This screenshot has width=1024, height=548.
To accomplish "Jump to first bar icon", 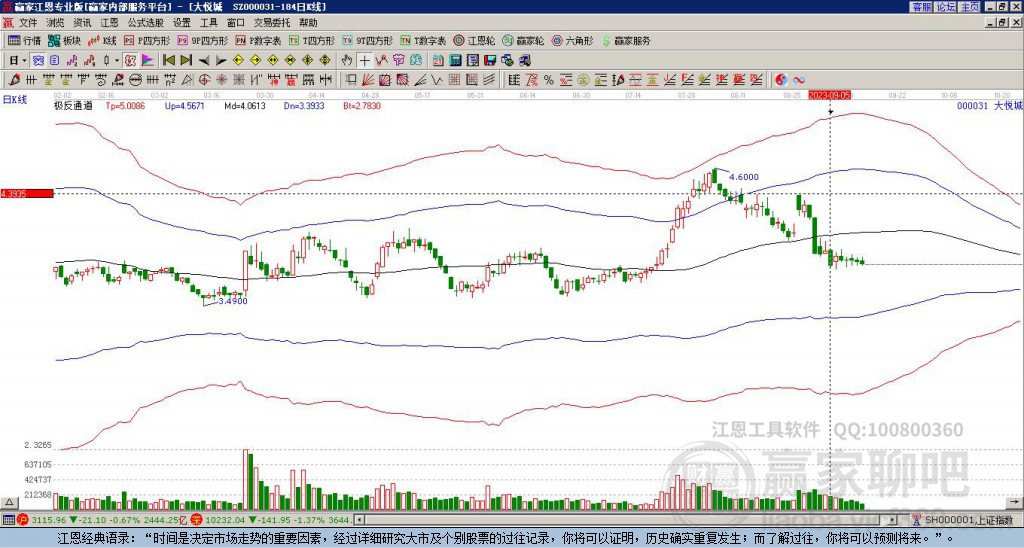I will click(x=168, y=61).
